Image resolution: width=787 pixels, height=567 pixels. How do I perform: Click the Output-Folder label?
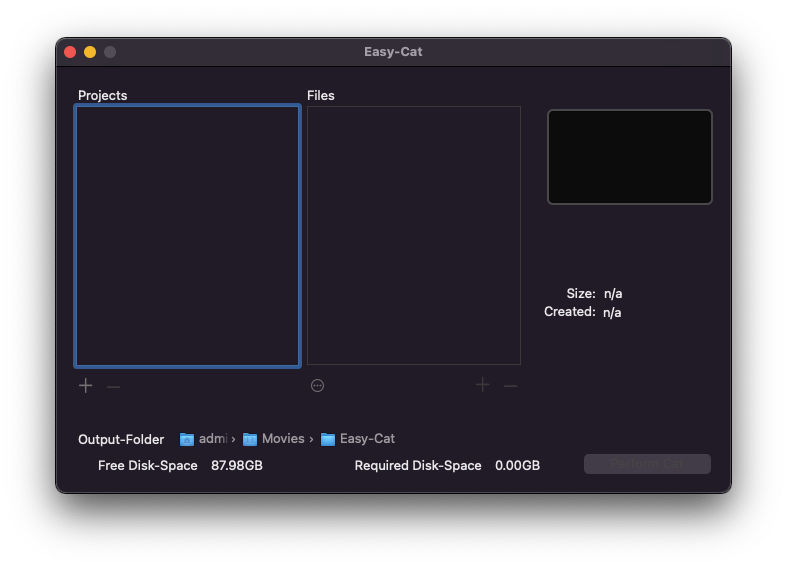[121, 440]
